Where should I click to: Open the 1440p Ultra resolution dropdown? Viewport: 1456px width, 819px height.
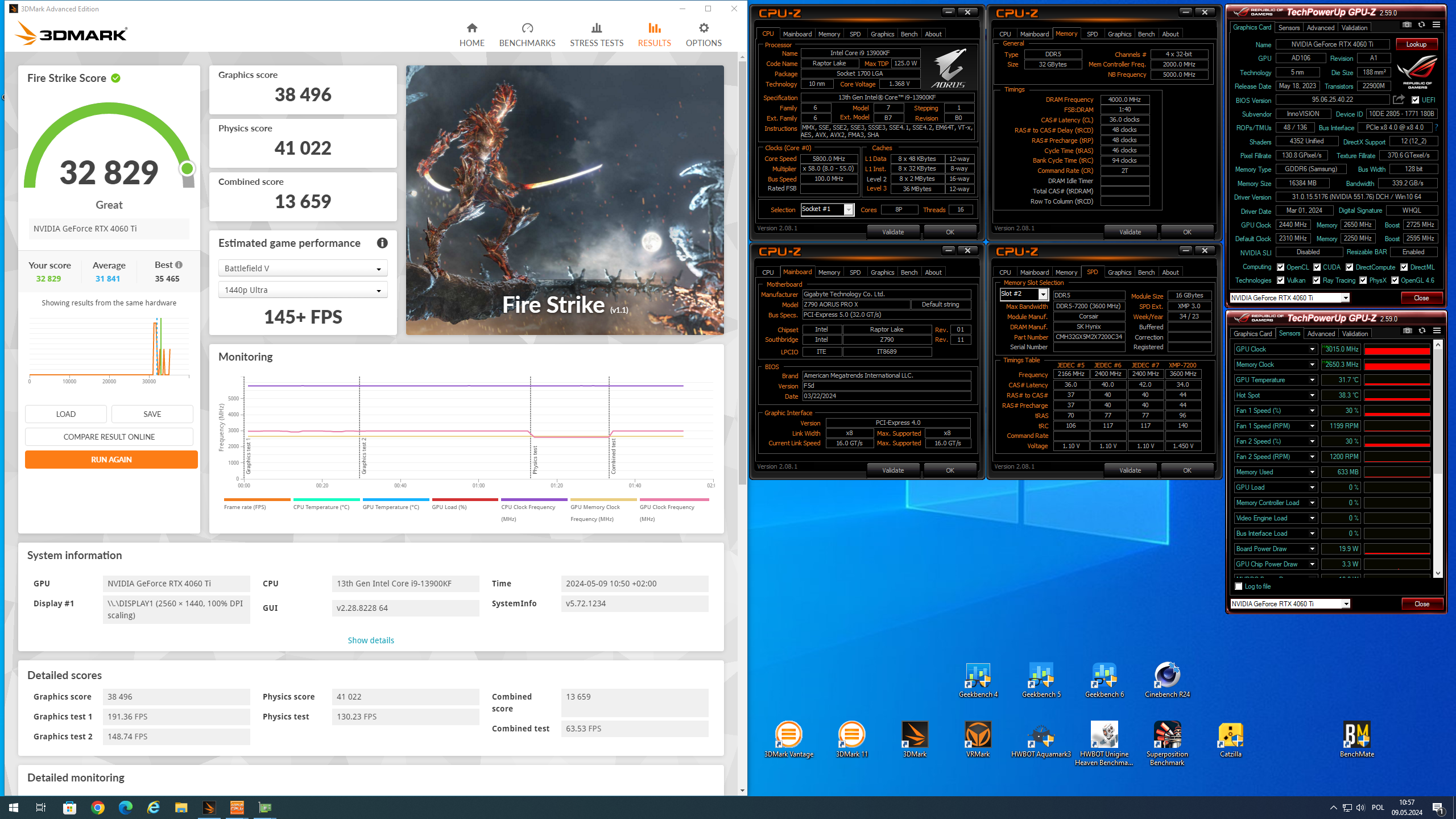coord(303,290)
